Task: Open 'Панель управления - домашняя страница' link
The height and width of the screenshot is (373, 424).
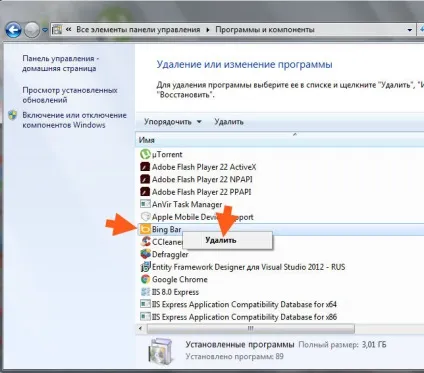Action: pyautogui.click(x=61, y=63)
